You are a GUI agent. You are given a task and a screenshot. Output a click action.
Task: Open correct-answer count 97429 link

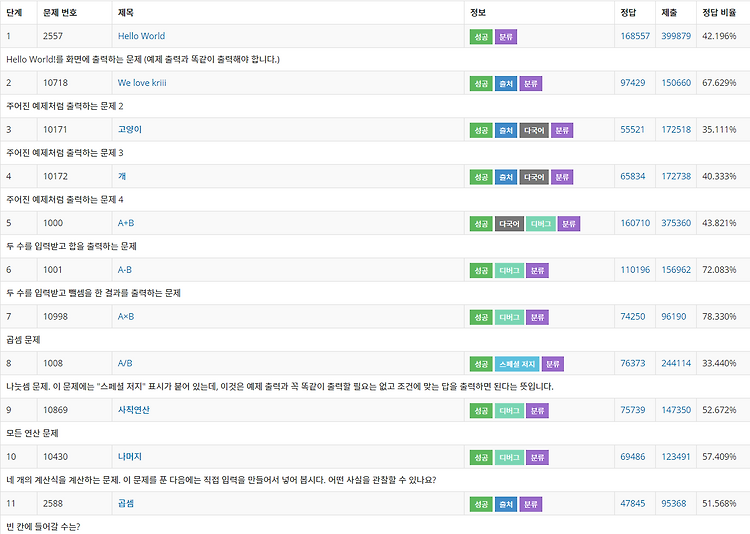tap(632, 83)
